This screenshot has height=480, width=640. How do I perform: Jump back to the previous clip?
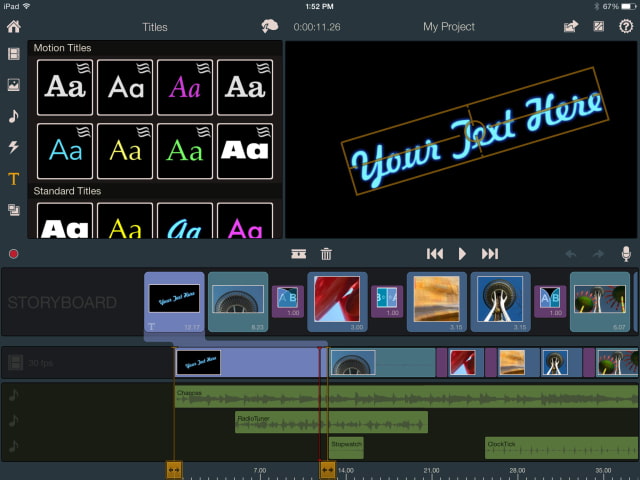435,254
